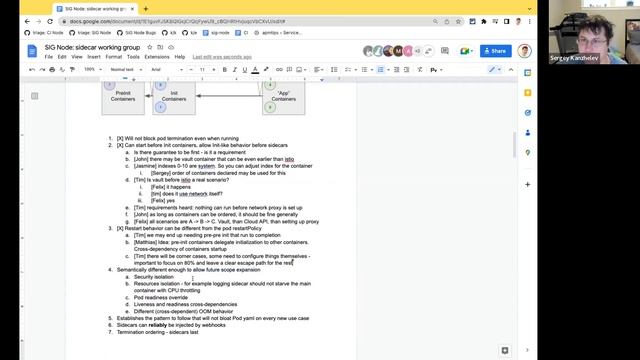This screenshot has height=360, width=640.
Task: Toggle italic formatting
Action: [235, 70]
